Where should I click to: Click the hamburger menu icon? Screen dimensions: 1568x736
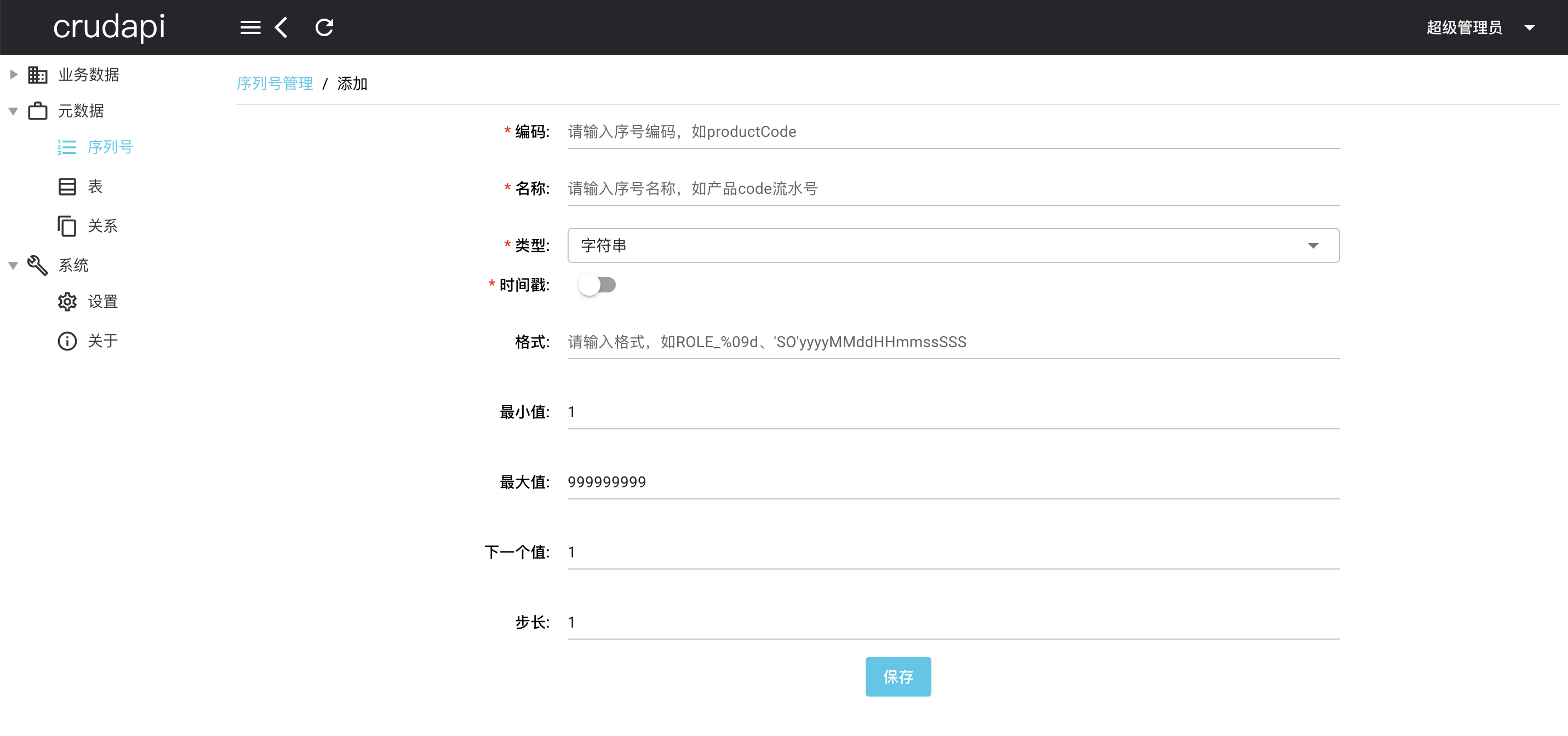tap(250, 27)
